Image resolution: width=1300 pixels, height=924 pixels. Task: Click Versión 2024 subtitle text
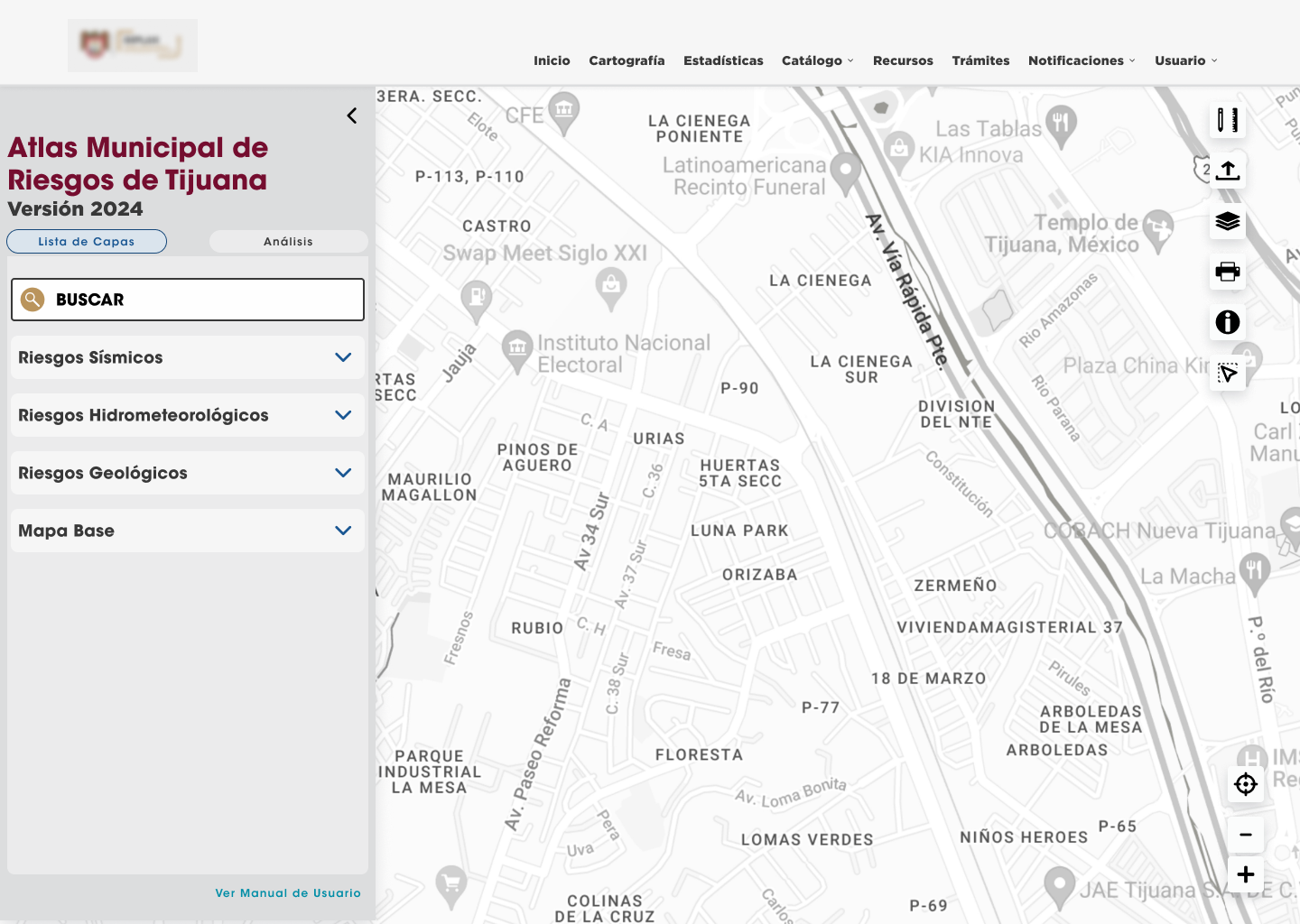tap(75, 208)
